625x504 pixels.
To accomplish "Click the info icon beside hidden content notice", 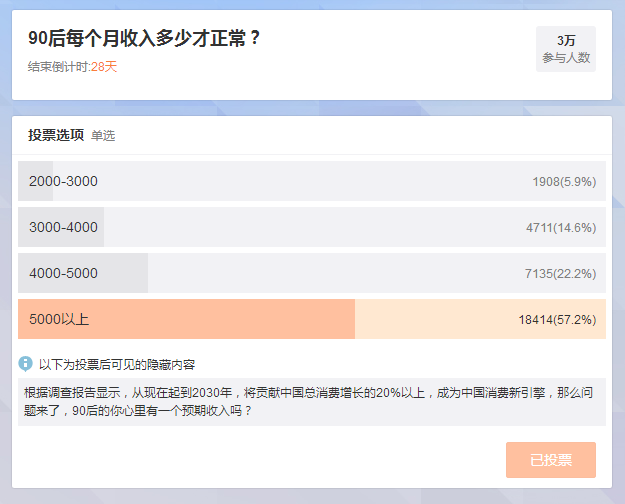I will (x=26, y=364).
